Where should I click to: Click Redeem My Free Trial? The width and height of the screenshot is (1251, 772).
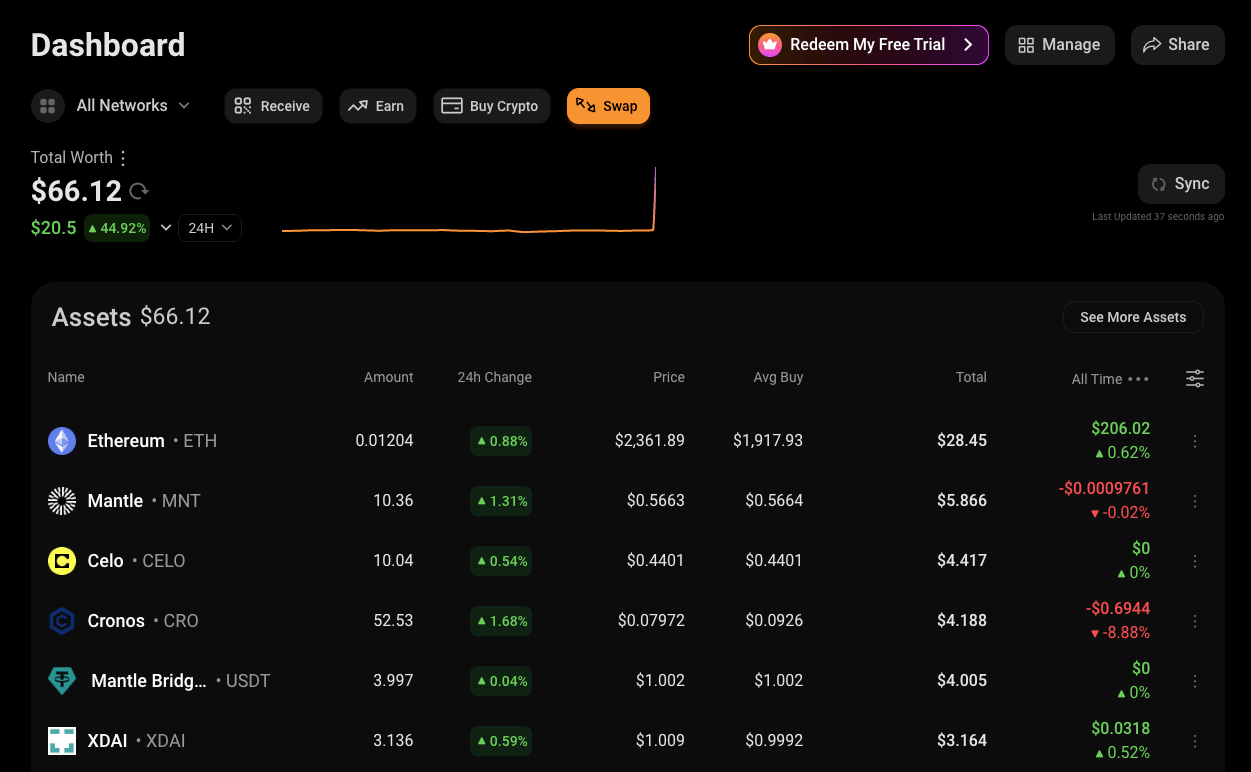click(x=868, y=44)
